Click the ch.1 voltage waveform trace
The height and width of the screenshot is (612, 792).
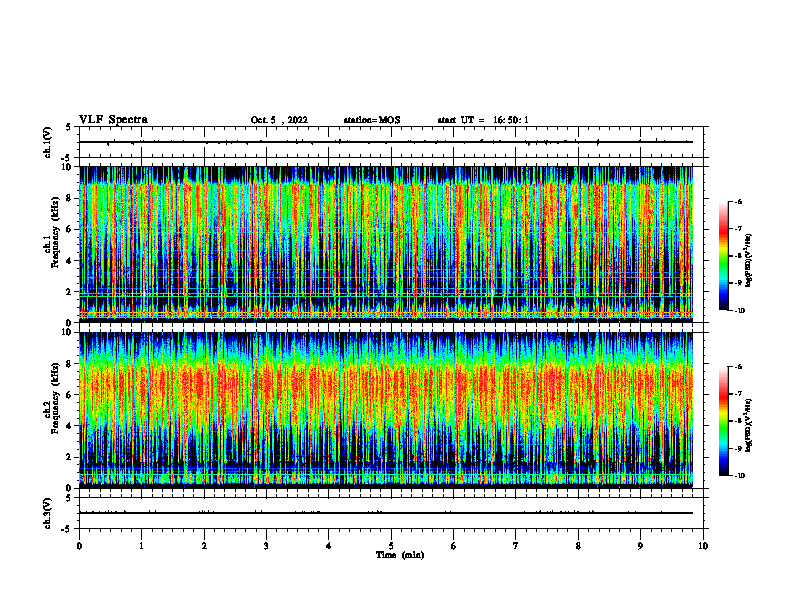[386, 142]
